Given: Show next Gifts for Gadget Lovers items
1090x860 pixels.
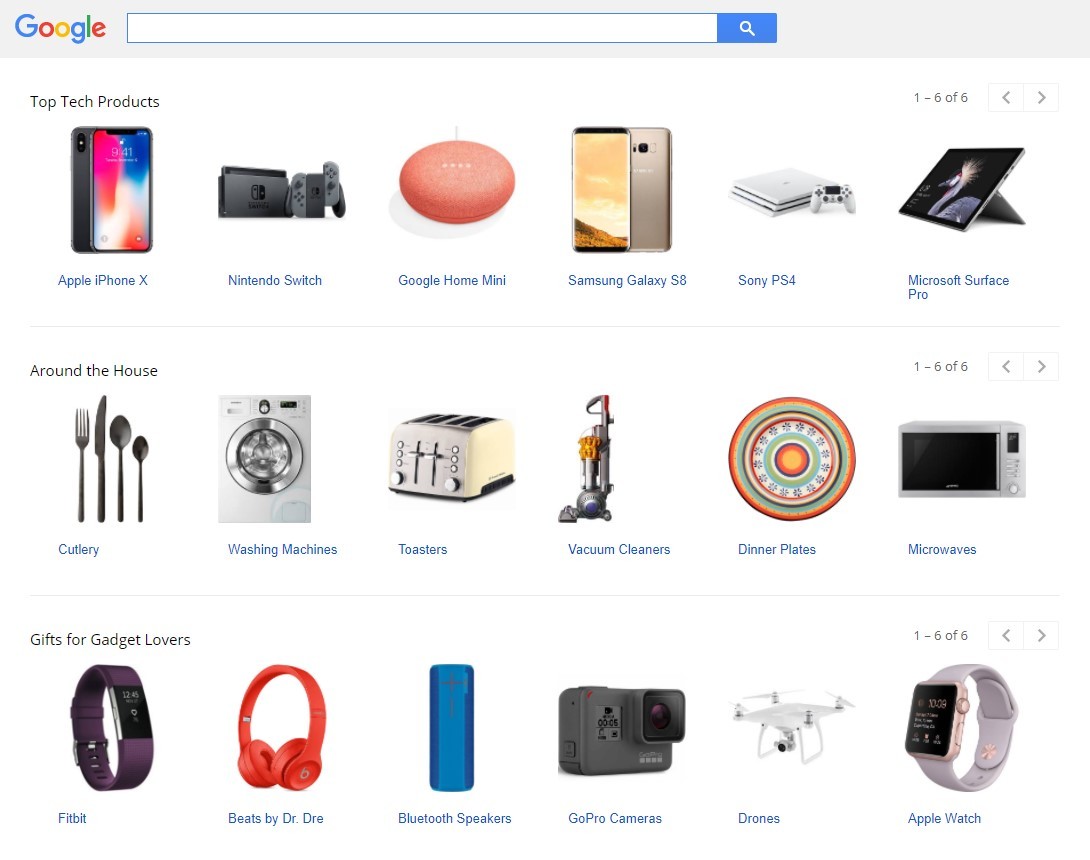Looking at the screenshot, I should 1041,635.
